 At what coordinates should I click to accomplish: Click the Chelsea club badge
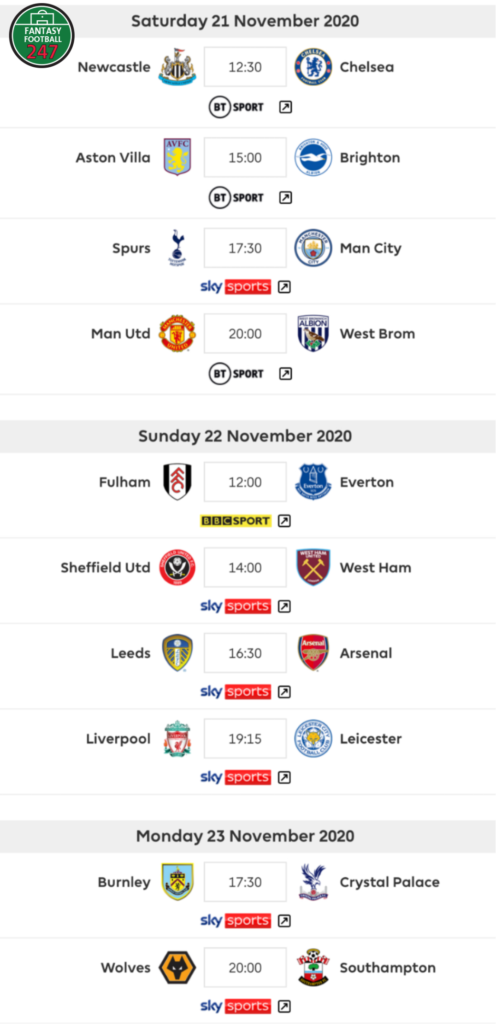313,67
